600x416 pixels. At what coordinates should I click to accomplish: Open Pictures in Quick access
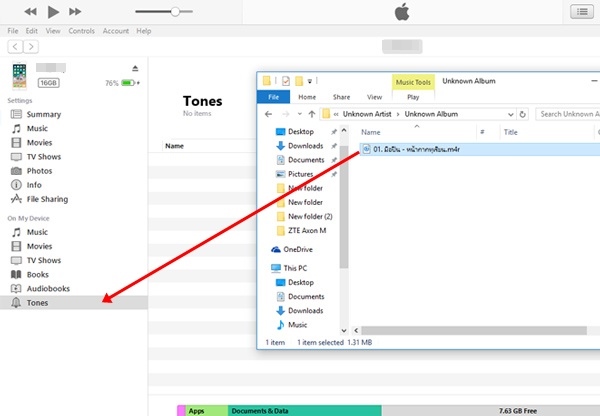pyautogui.click(x=300, y=174)
